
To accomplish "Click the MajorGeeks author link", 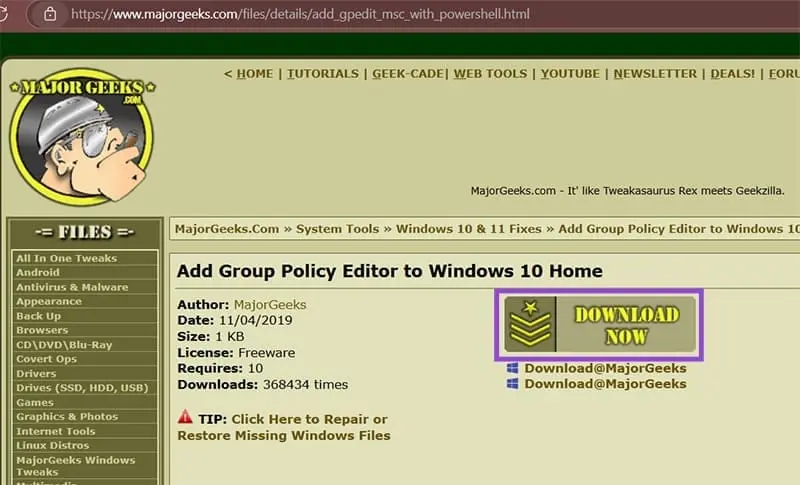I will (x=270, y=304).
